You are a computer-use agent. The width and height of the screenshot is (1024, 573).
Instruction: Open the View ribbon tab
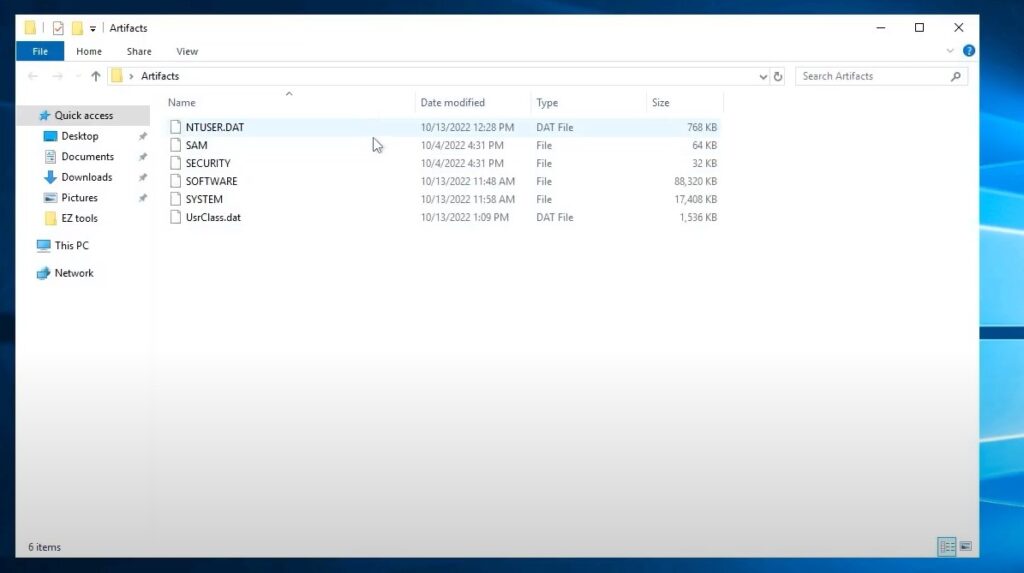click(187, 51)
